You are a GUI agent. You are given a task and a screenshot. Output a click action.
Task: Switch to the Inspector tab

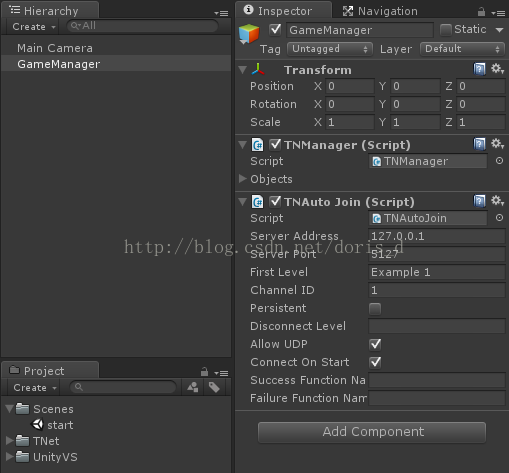(x=284, y=11)
